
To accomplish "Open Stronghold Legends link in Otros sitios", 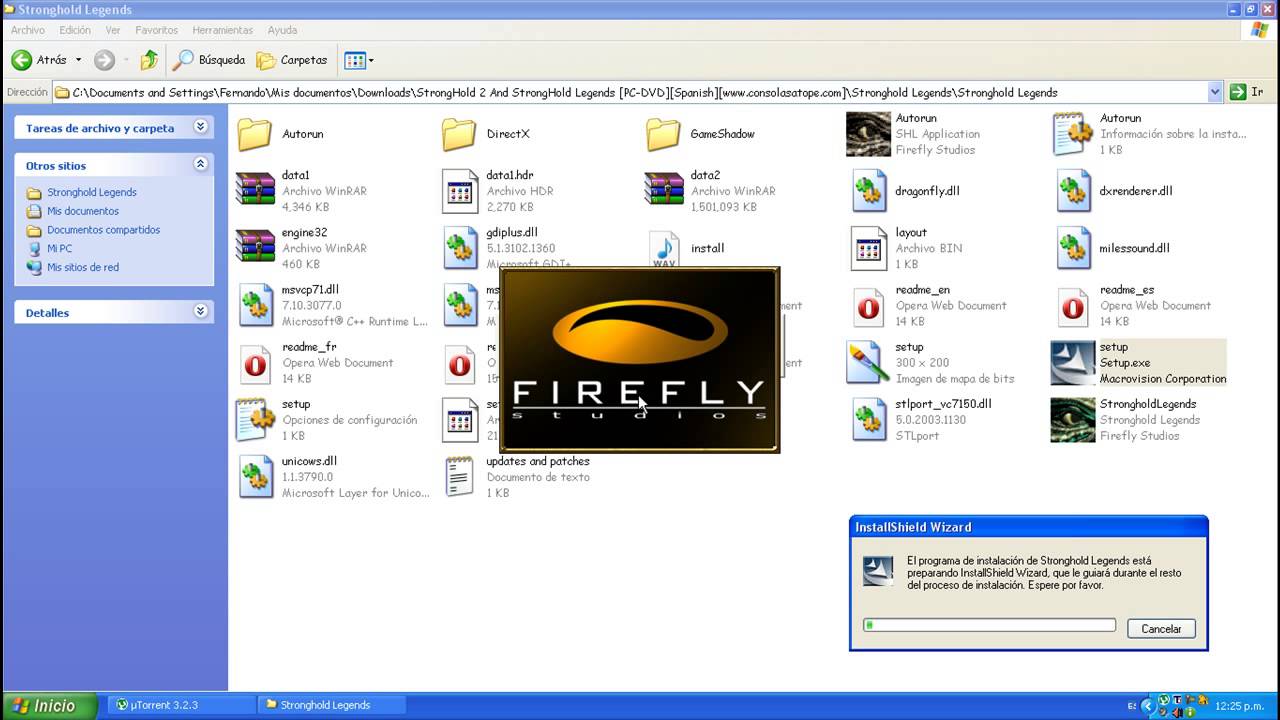I will point(91,192).
